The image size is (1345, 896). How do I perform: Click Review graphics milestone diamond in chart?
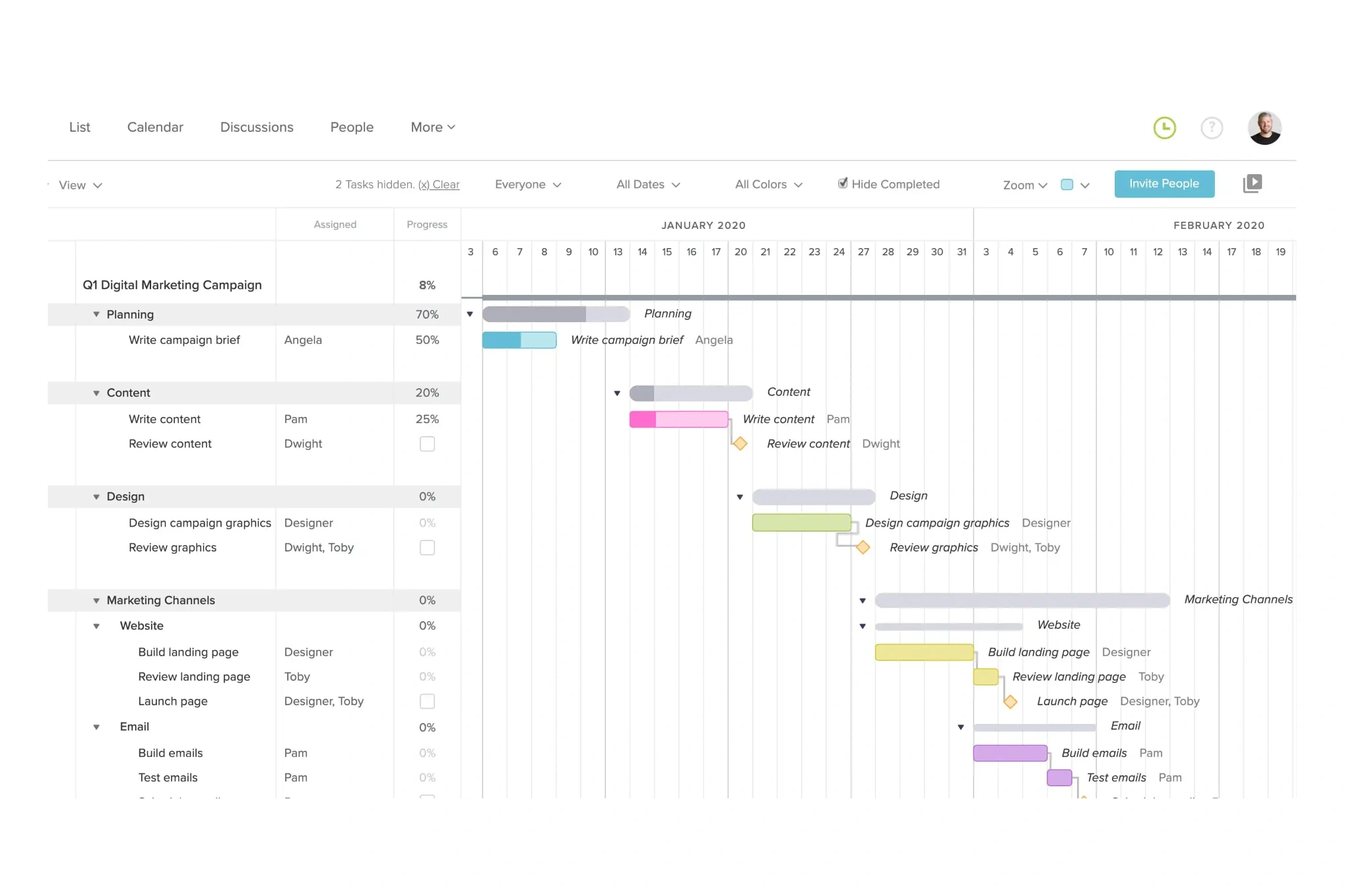click(x=863, y=547)
